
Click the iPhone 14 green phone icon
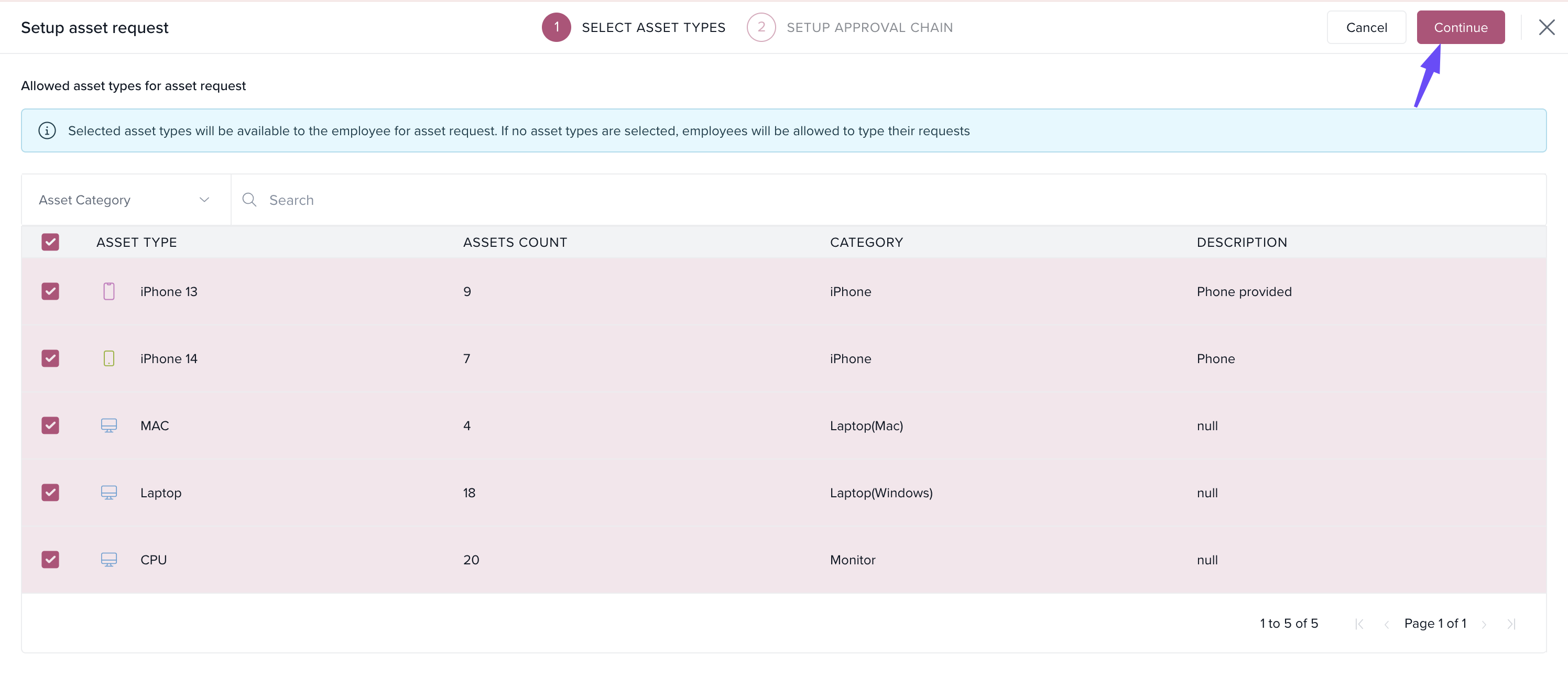pyautogui.click(x=108, y=358)
